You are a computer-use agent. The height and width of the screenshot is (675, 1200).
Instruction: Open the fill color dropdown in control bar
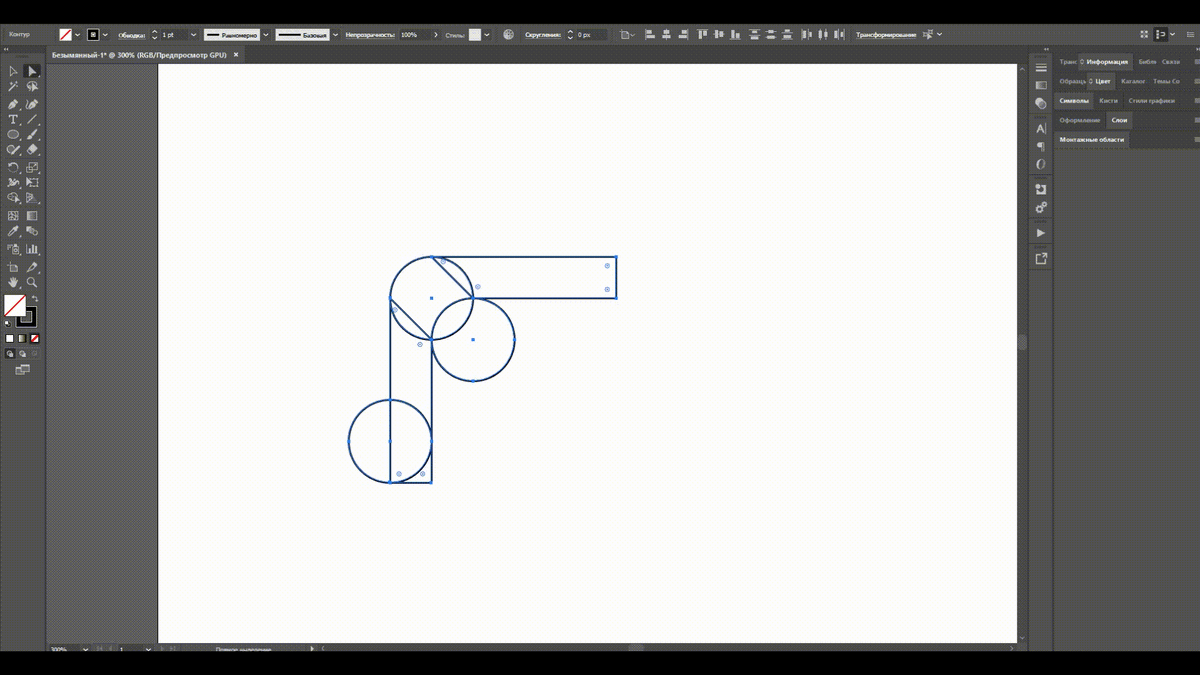77,34
